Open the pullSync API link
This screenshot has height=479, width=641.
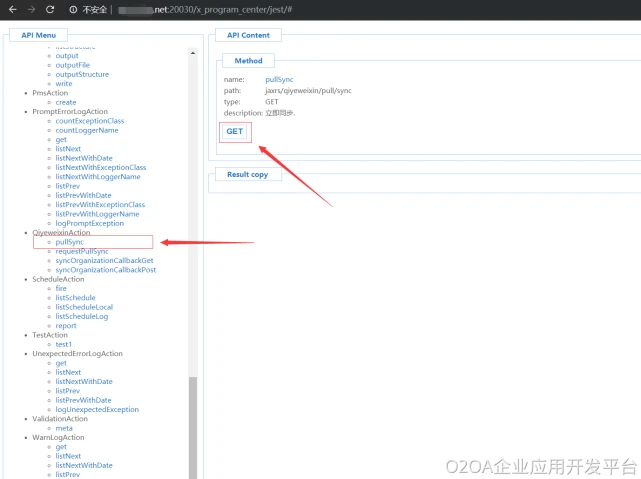(69, 242)
